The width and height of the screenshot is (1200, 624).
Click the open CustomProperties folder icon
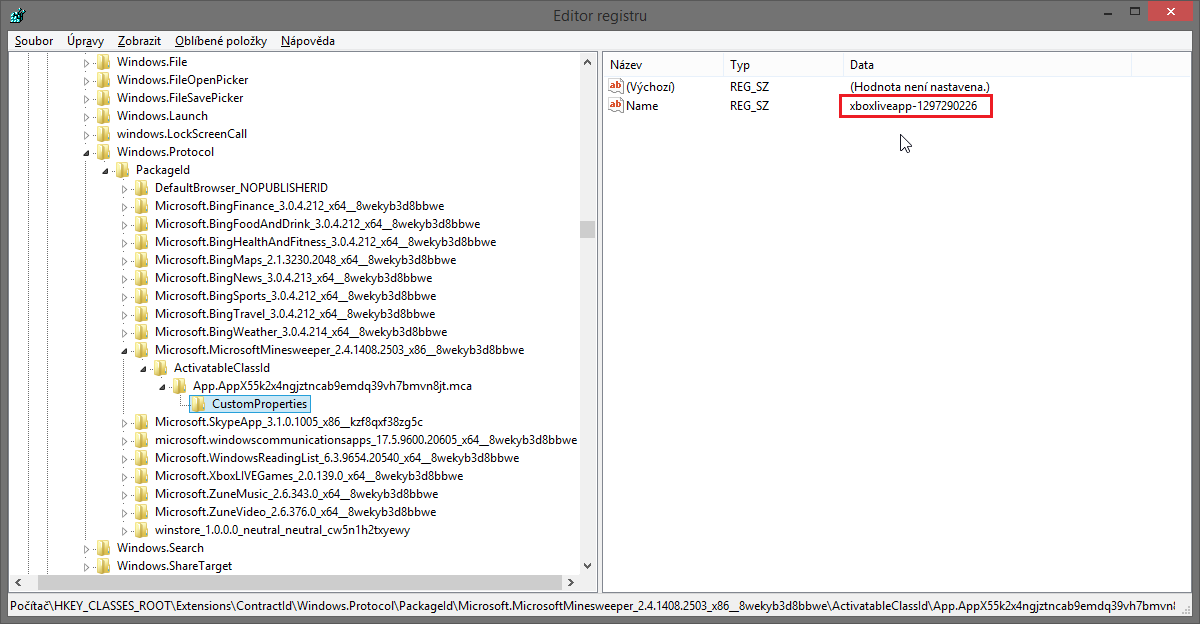click(x=198, y=404)
